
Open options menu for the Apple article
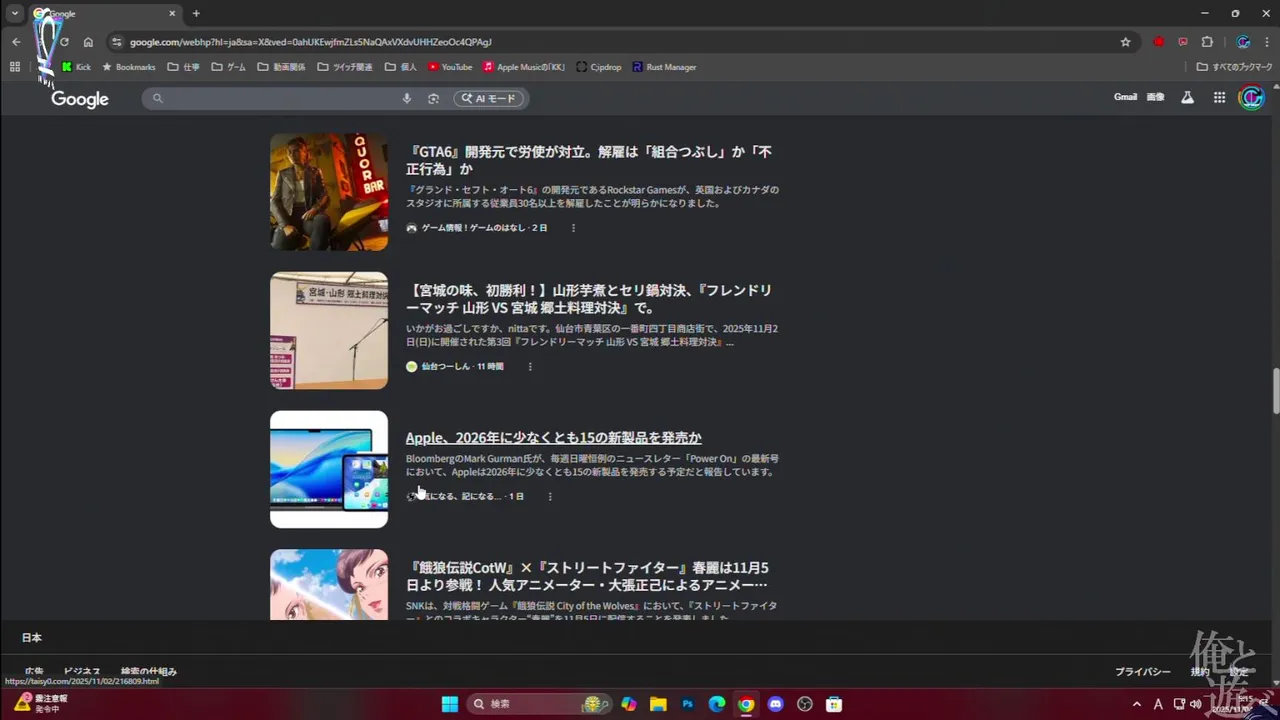549,496
